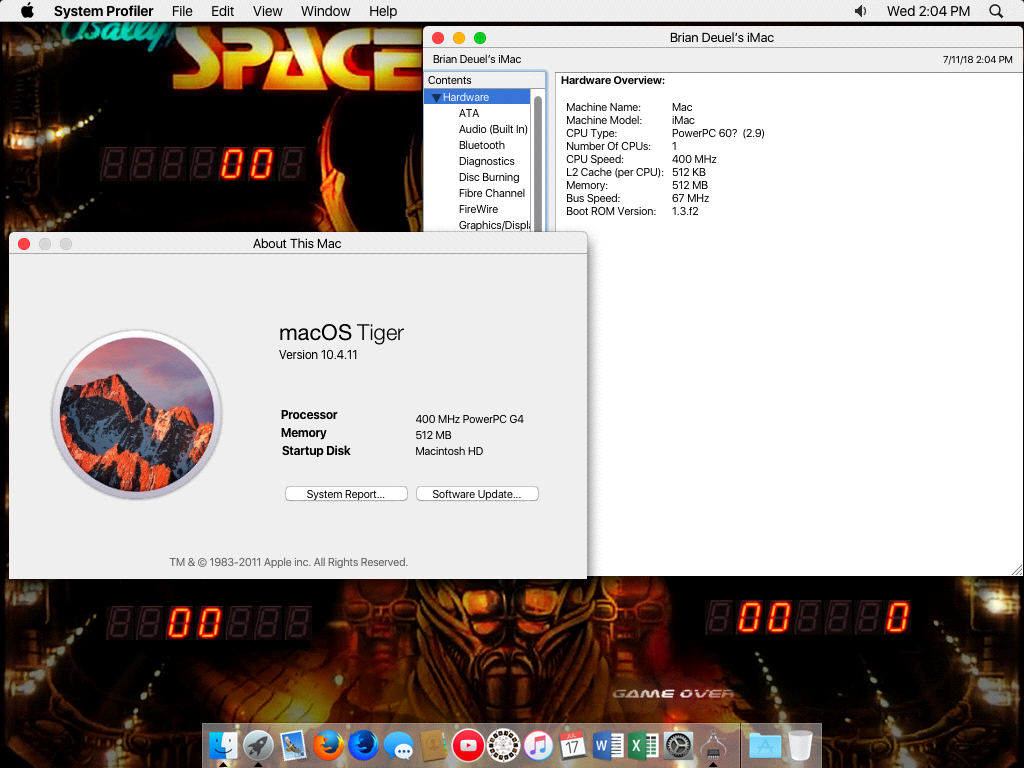The width and height of the screenshot is (1024, 768).
Task: Close the About This Mac window
Action: coord(24,244)
